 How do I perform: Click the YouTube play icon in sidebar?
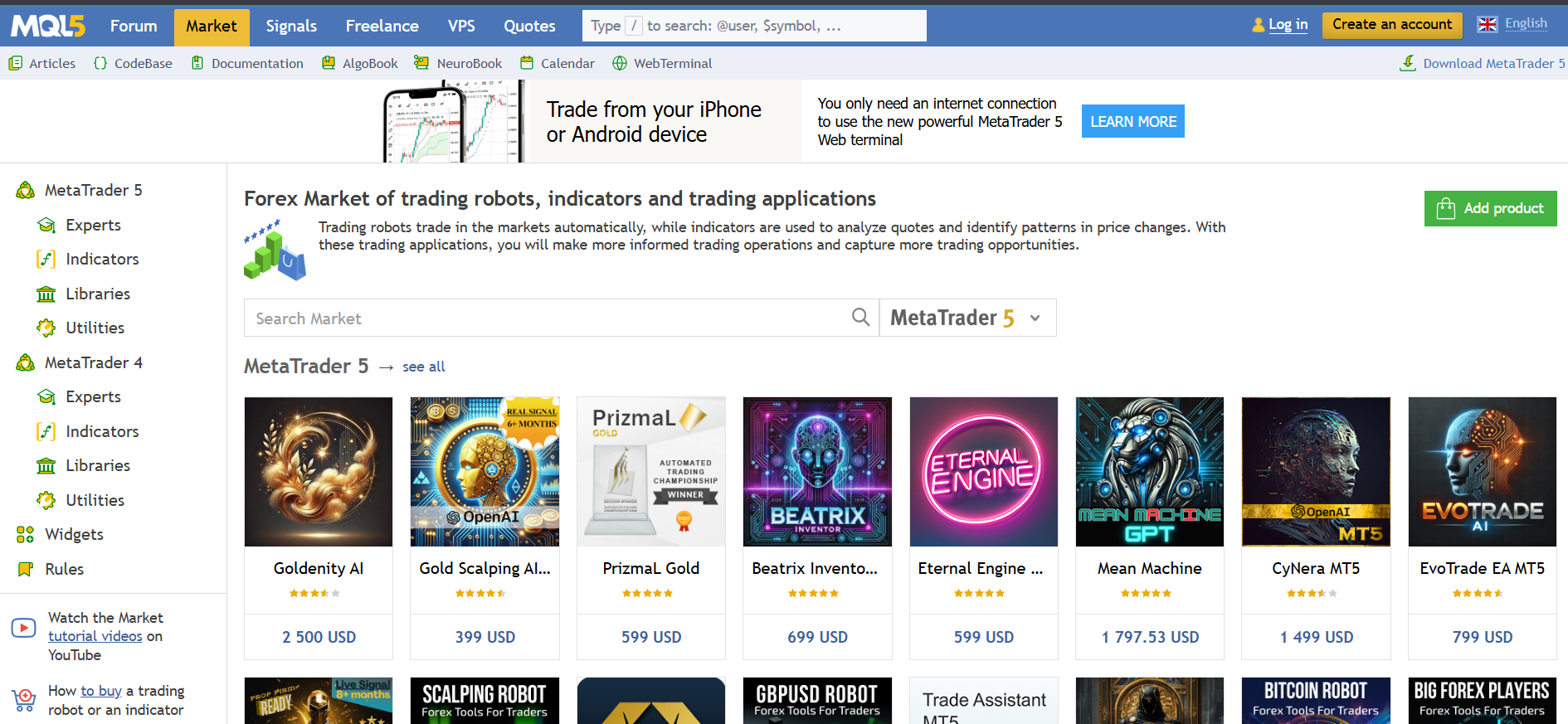24,628
